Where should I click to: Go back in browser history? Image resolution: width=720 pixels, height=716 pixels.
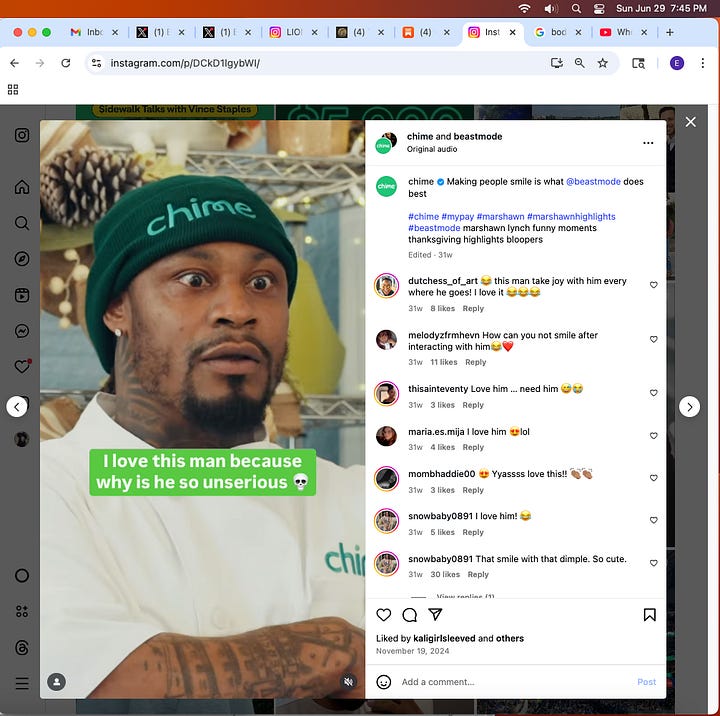pyautogui.click(x=15, y=63)
